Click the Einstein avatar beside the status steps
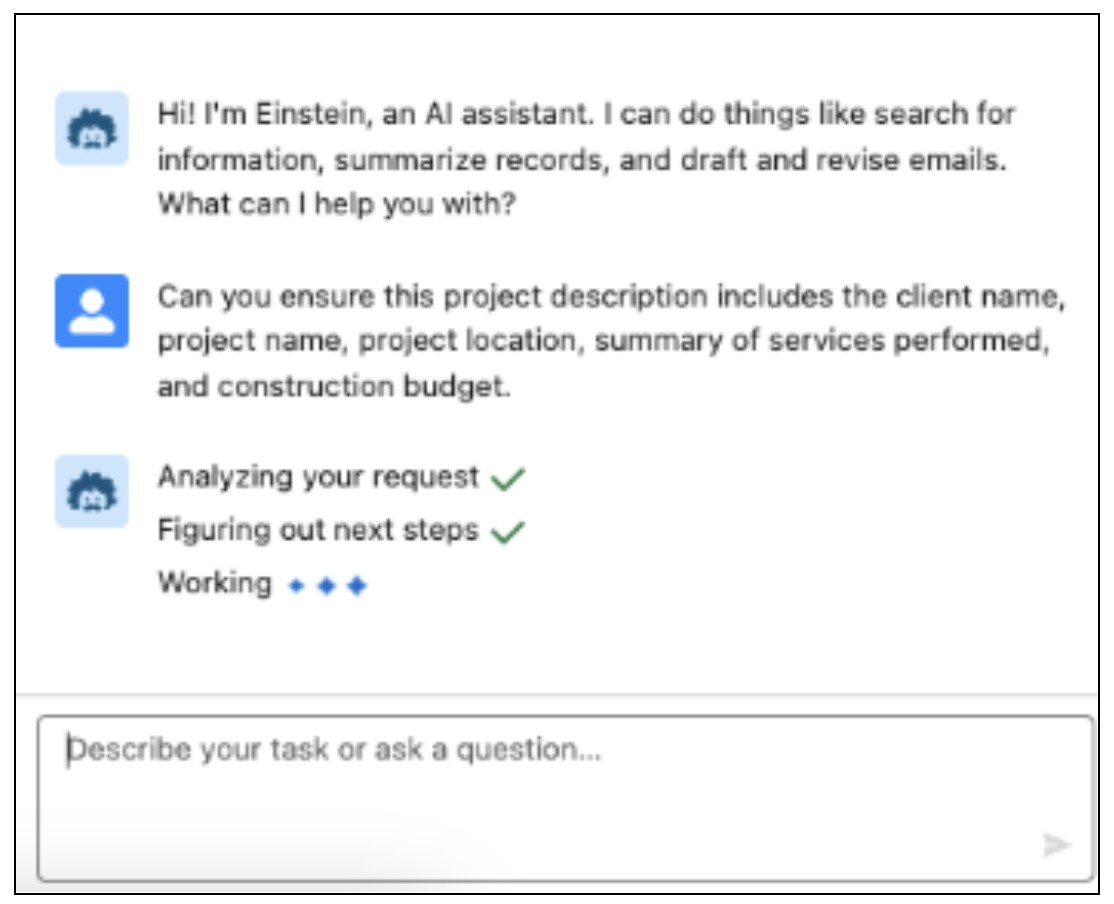Screen dimensions: 1114x904 [91, 491]
